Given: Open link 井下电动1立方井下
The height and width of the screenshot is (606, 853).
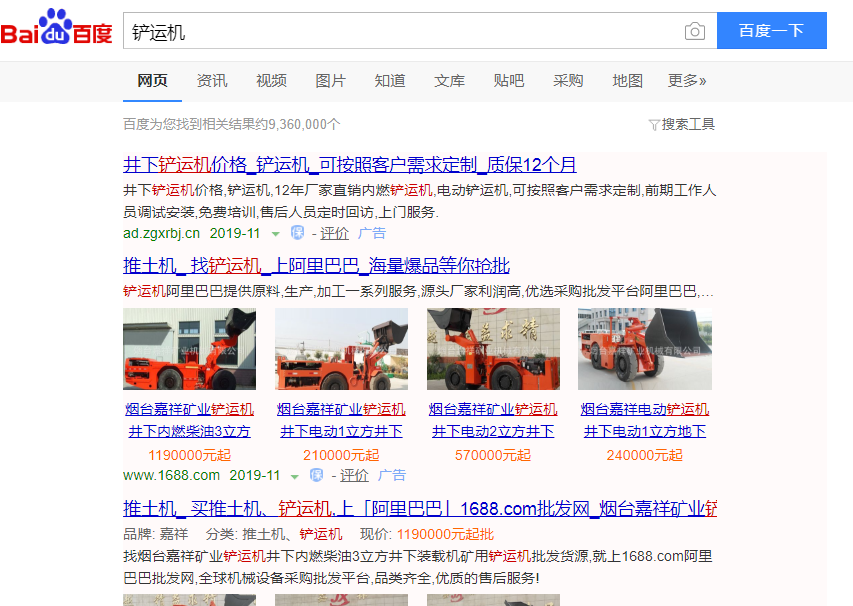Looking at the screenshot, I should (341, 431).
